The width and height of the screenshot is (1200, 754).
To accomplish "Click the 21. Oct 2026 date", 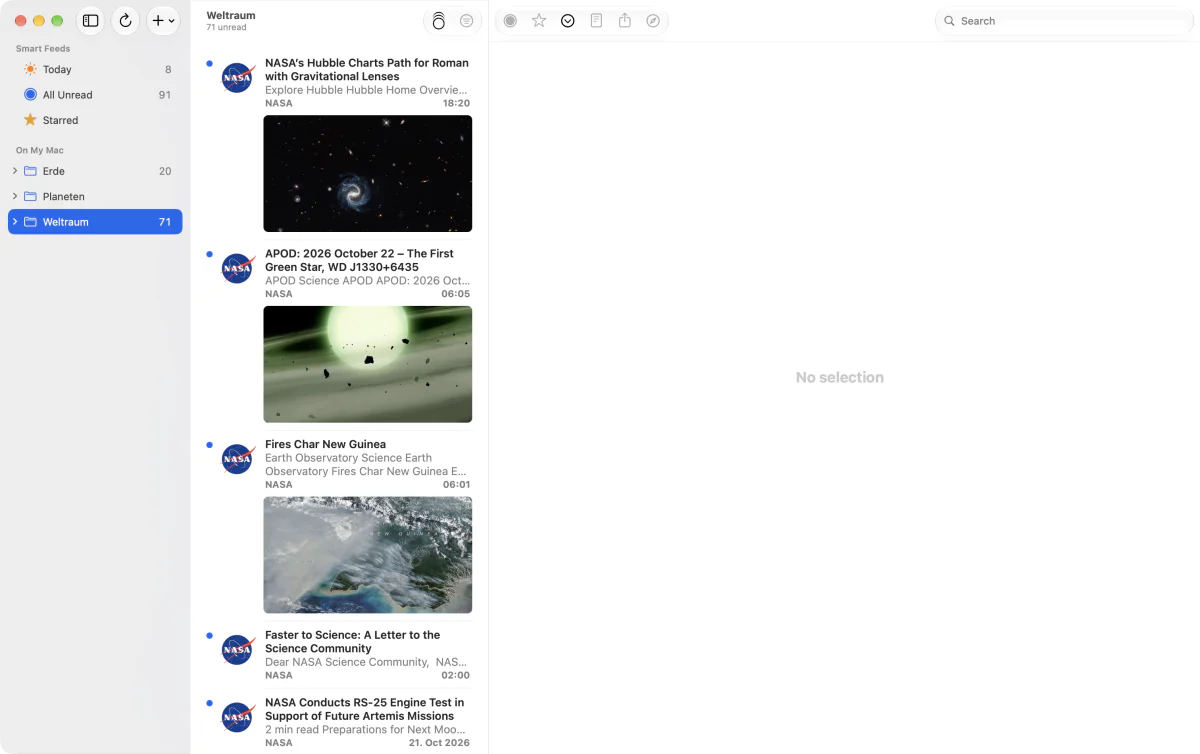I will (439, 743).
